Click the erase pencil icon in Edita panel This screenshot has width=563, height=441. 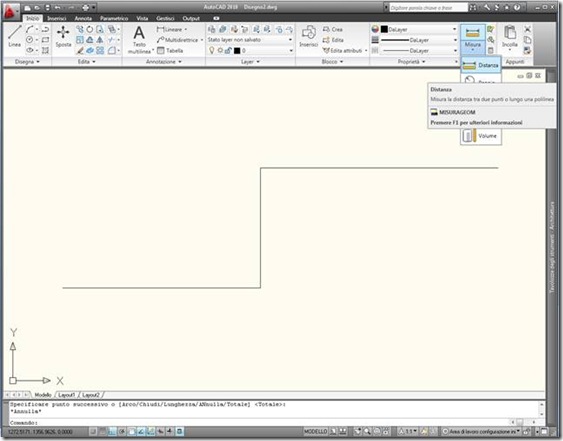click(80, 51)
